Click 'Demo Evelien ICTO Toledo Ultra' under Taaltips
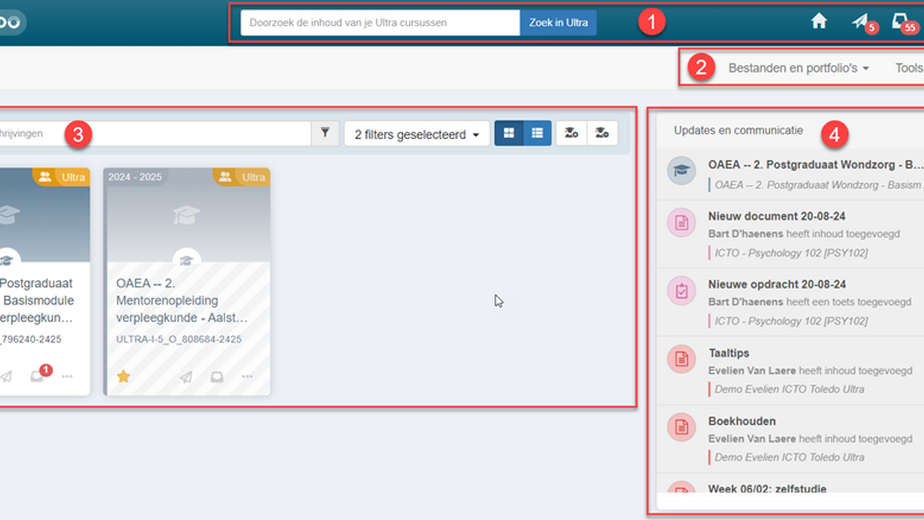Image resolution: width=924 pixels, height=520 pixels. (789, 389)
